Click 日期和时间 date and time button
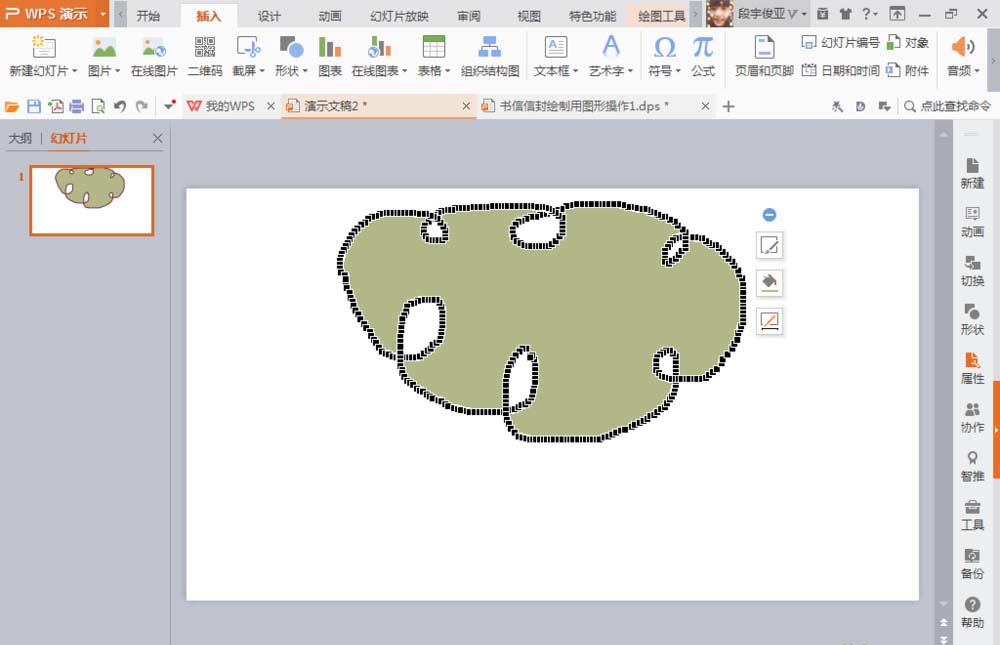Image resolution: width=1000 pixels, height=645 pixels. click(x=840, y=70)
